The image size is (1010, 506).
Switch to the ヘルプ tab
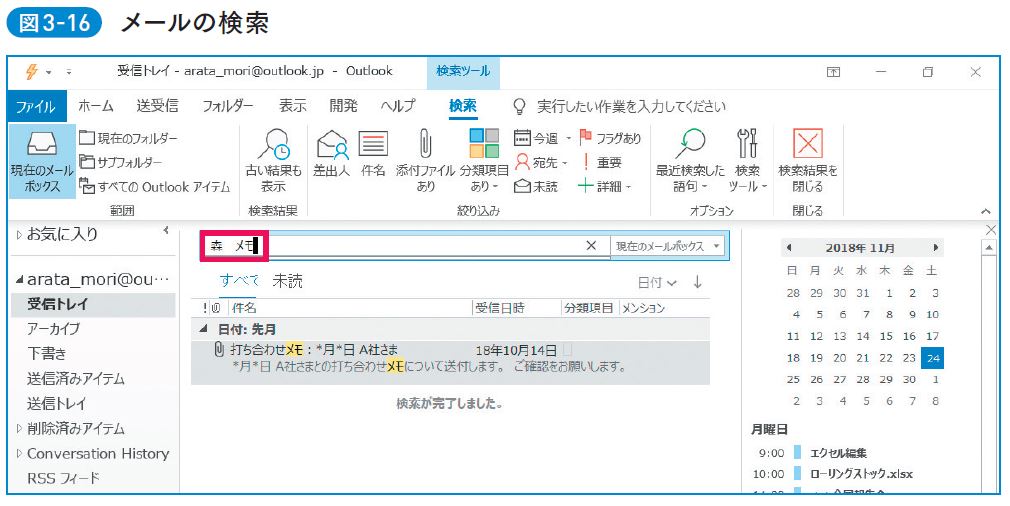398,106
